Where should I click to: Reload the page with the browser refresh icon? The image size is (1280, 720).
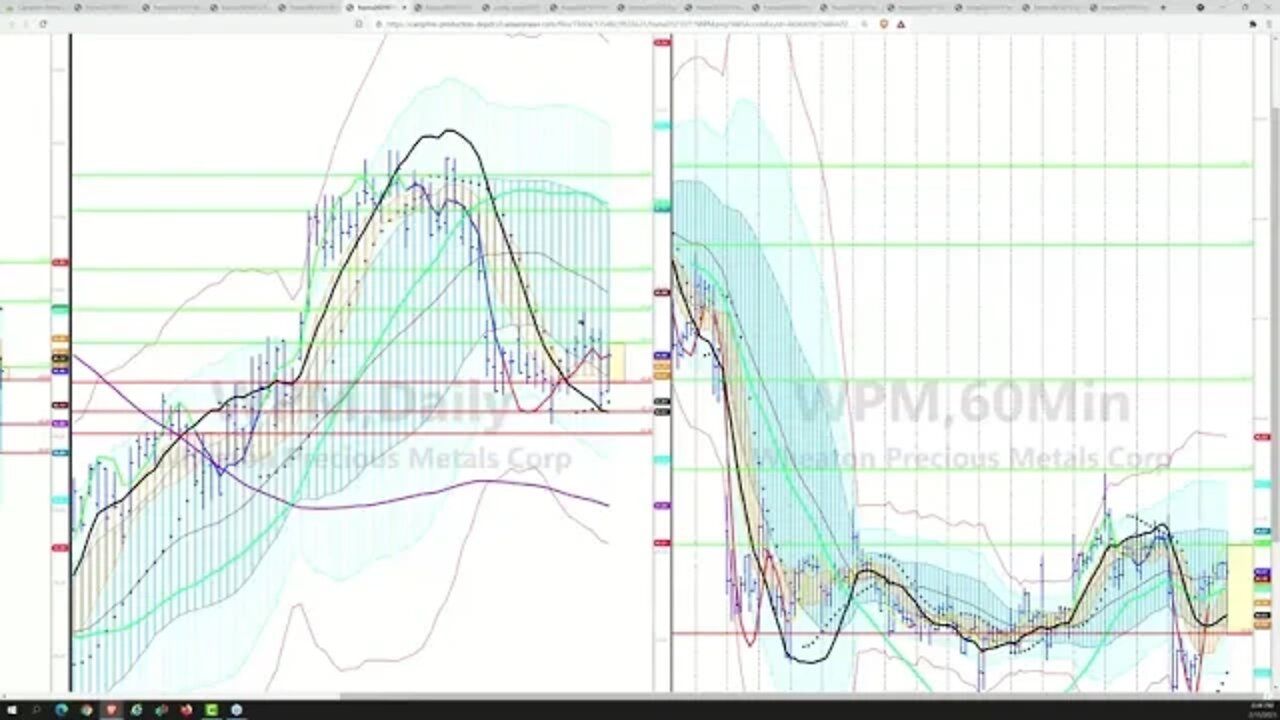click(x=42, y=23)
